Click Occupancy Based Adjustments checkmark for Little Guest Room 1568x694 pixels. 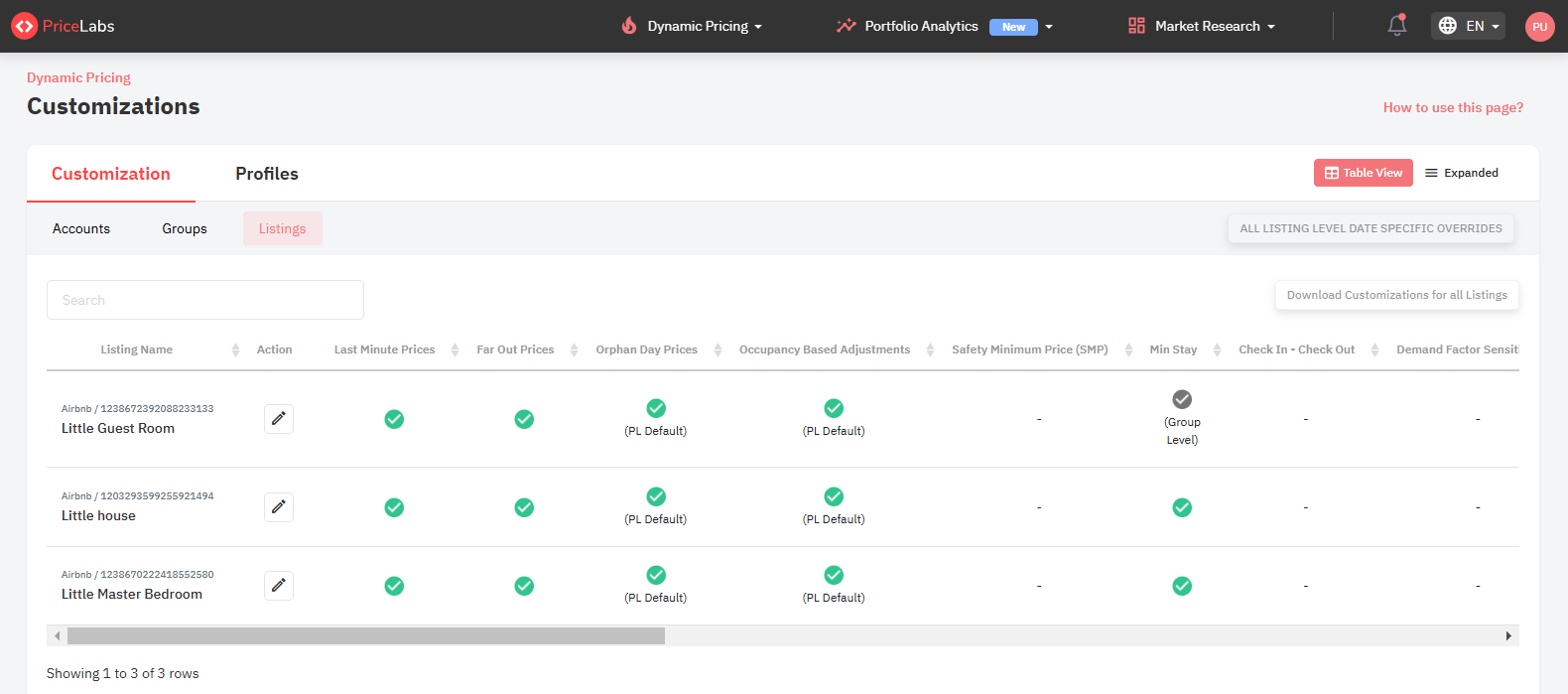coord(834,408)
